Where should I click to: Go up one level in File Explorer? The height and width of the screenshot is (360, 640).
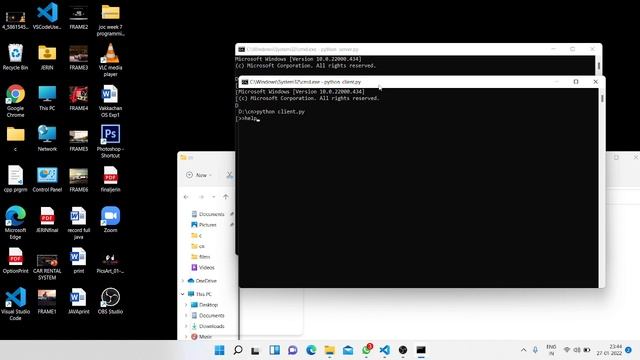click(226, 197)
